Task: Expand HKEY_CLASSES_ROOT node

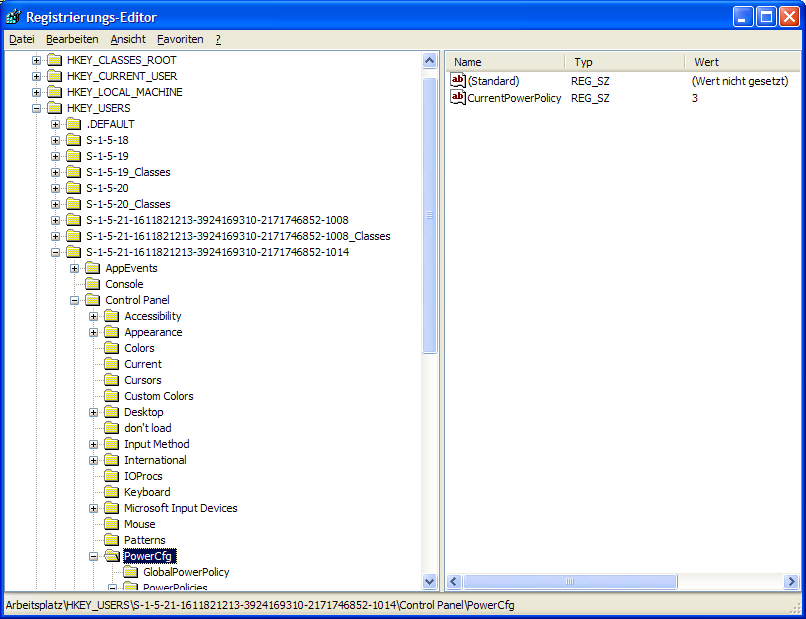Action: (x=36, y=61)
